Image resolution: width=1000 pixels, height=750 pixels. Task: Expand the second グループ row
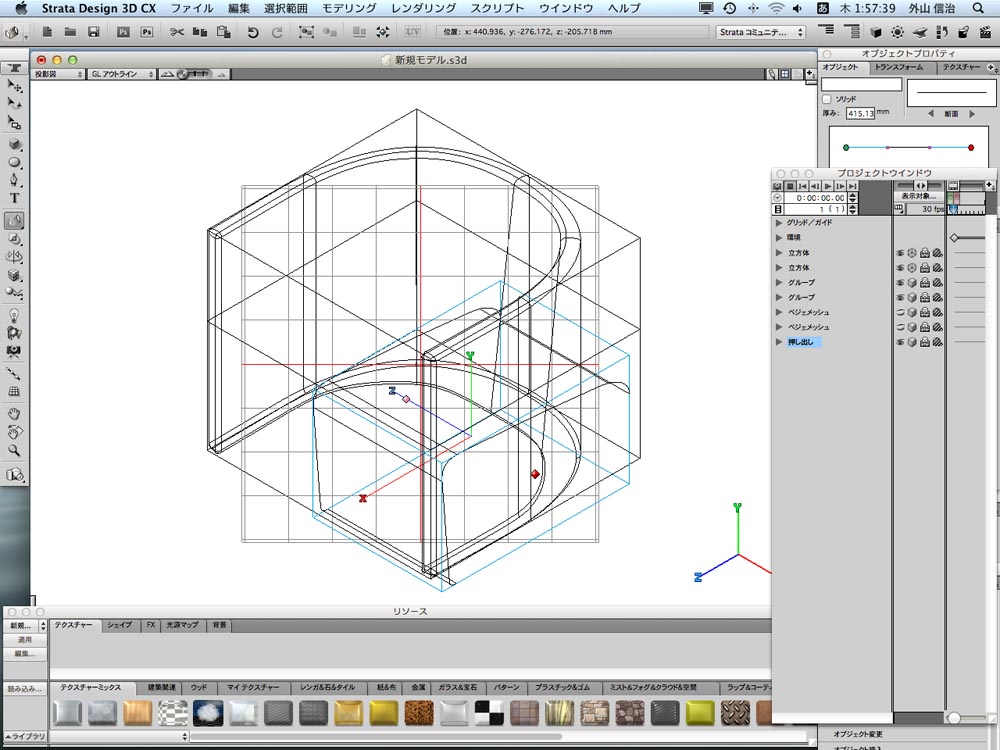click(x=779, y=298)
